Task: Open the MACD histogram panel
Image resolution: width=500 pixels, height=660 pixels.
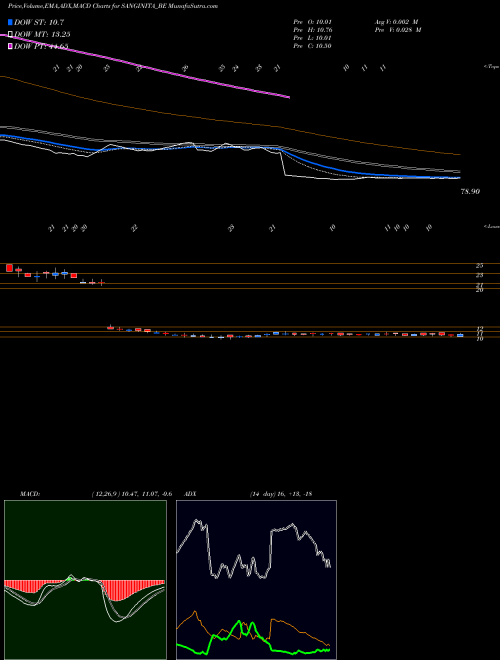Action: pyautogui.click(x=85, y=580)
